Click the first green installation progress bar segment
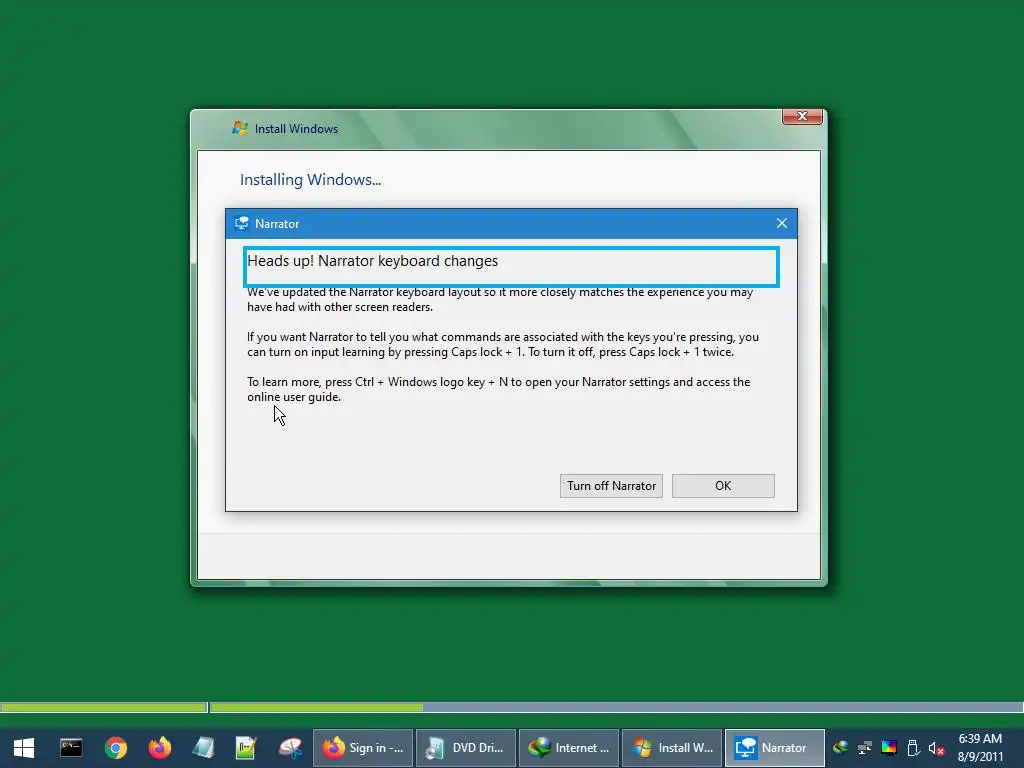Screen dimensions: 1024x768 [104, 707]
